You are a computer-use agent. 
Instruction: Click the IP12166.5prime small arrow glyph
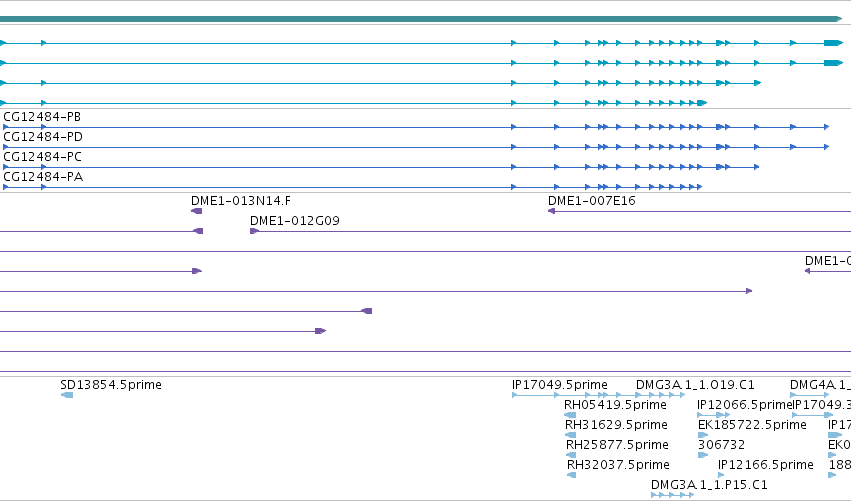(721, 475)
